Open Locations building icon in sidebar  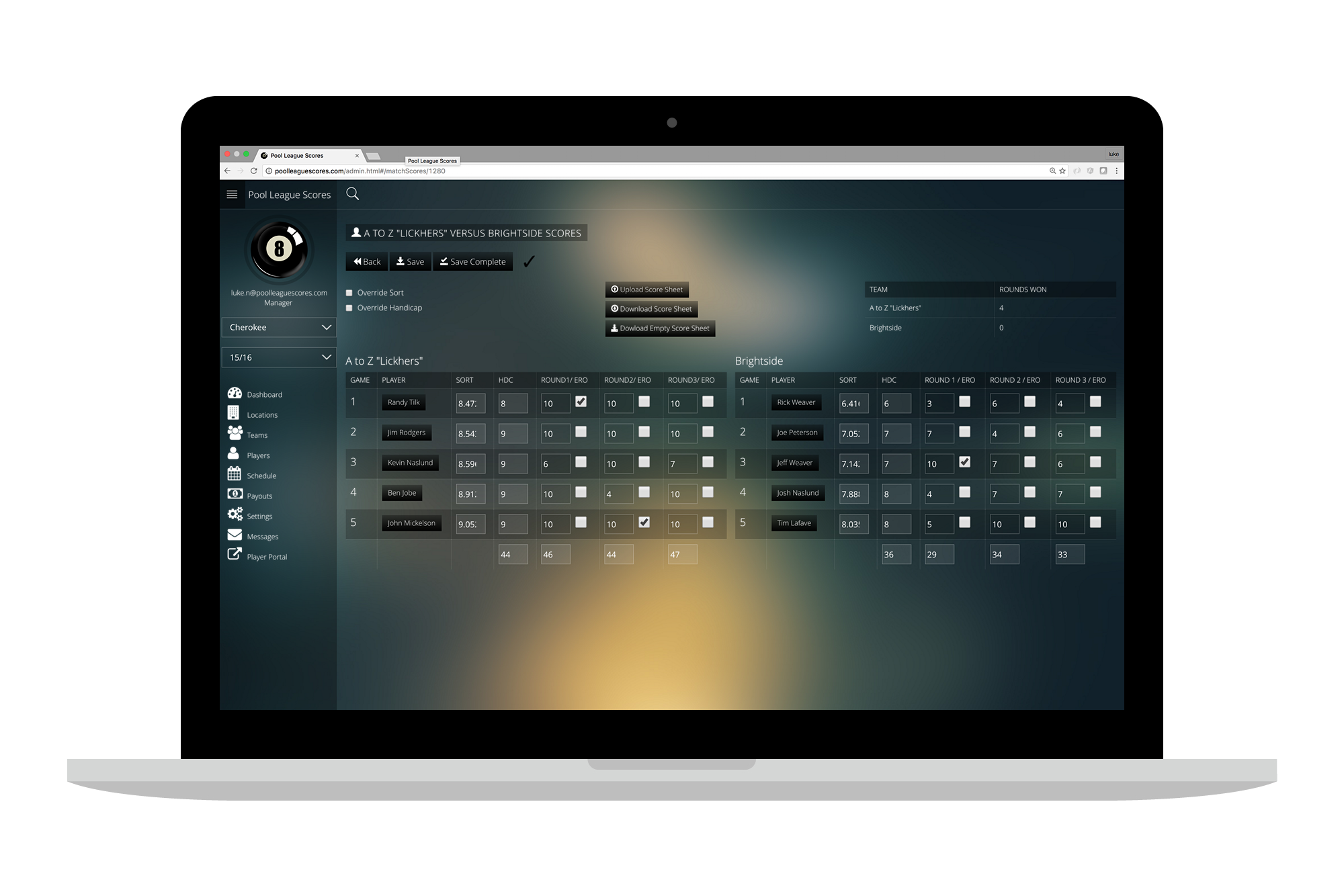(233, 413)
